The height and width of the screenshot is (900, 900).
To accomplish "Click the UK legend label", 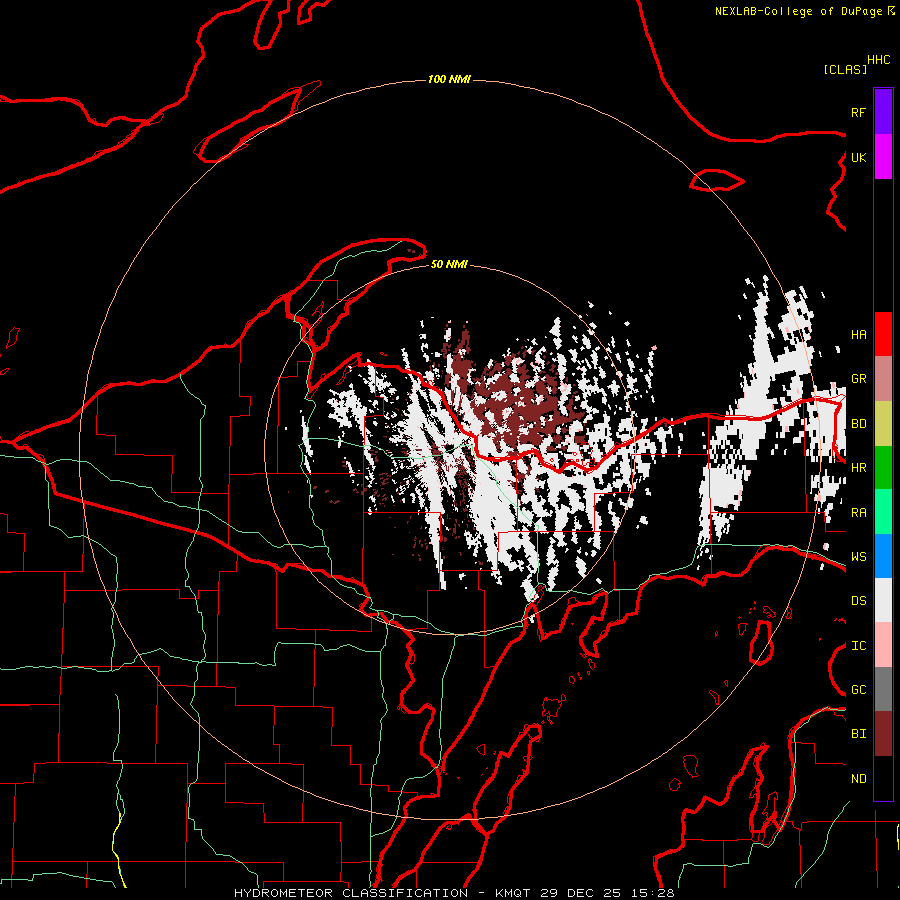I will point(858,157).
